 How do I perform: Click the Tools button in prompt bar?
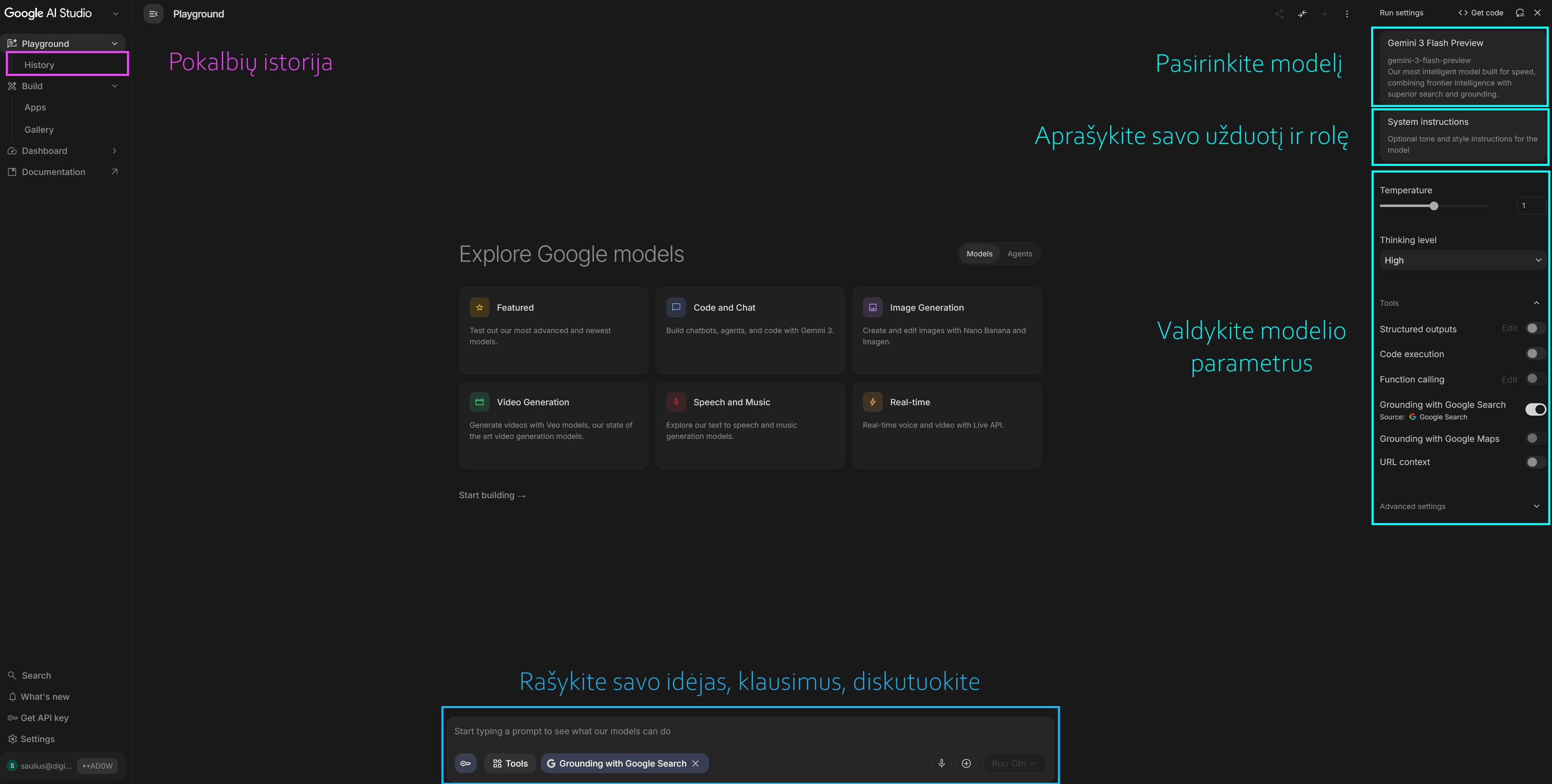pyautogui.click(x=510, y=764)
